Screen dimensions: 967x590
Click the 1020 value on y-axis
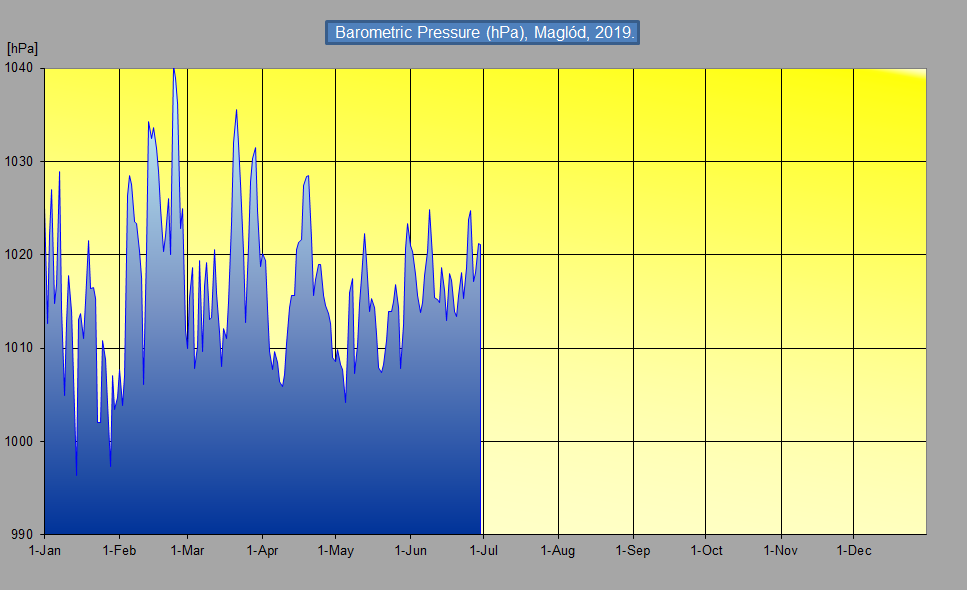coord(21,255)
